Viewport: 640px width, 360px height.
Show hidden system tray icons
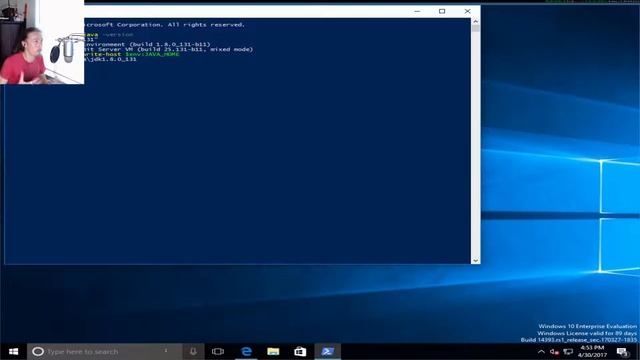[541, 351]
